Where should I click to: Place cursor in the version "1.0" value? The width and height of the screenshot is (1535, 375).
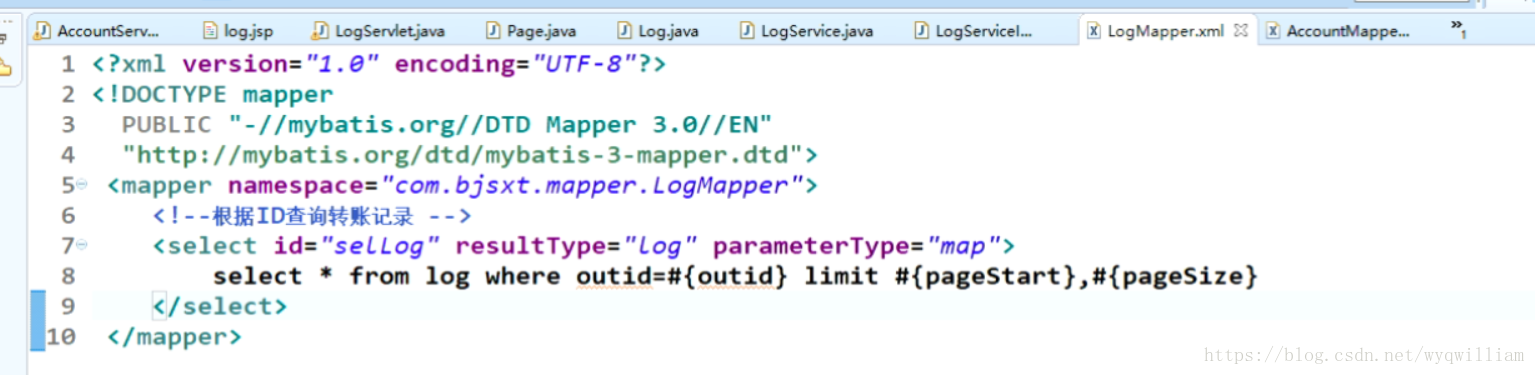pyautogui.click(x=342, y=65)
